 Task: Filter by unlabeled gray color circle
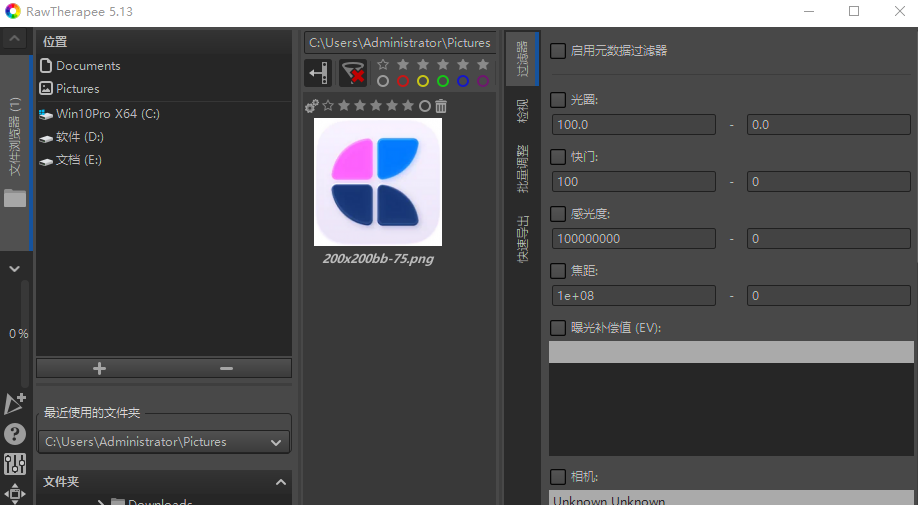pyautogui.click(x=383, y=81)
